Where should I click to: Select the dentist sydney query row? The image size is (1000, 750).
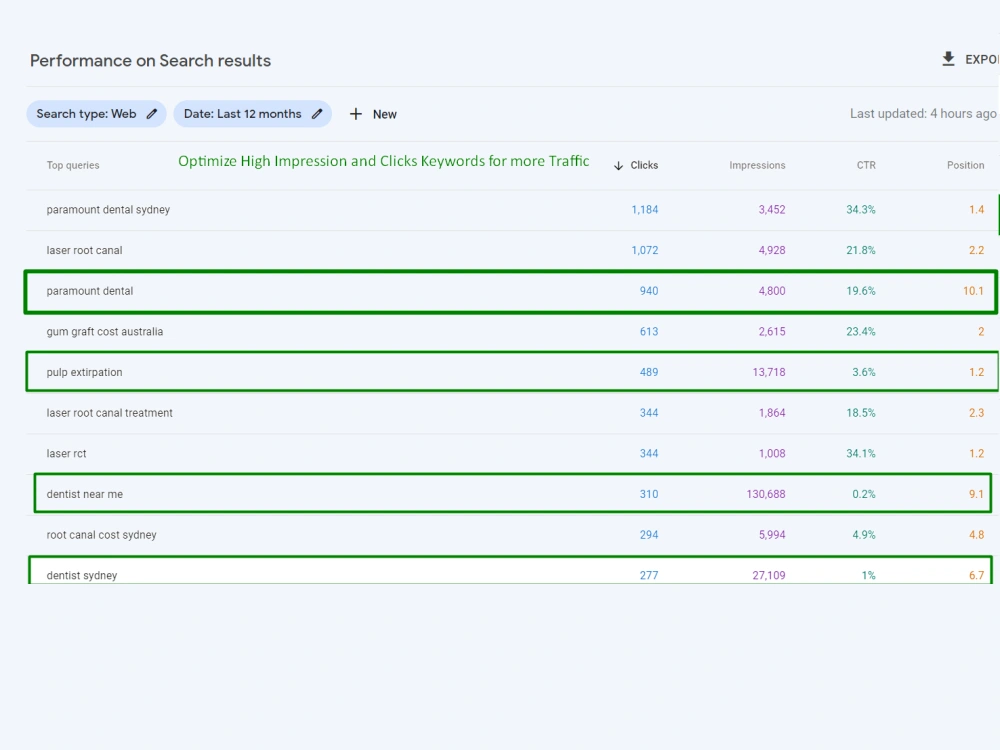pos(512,572)
